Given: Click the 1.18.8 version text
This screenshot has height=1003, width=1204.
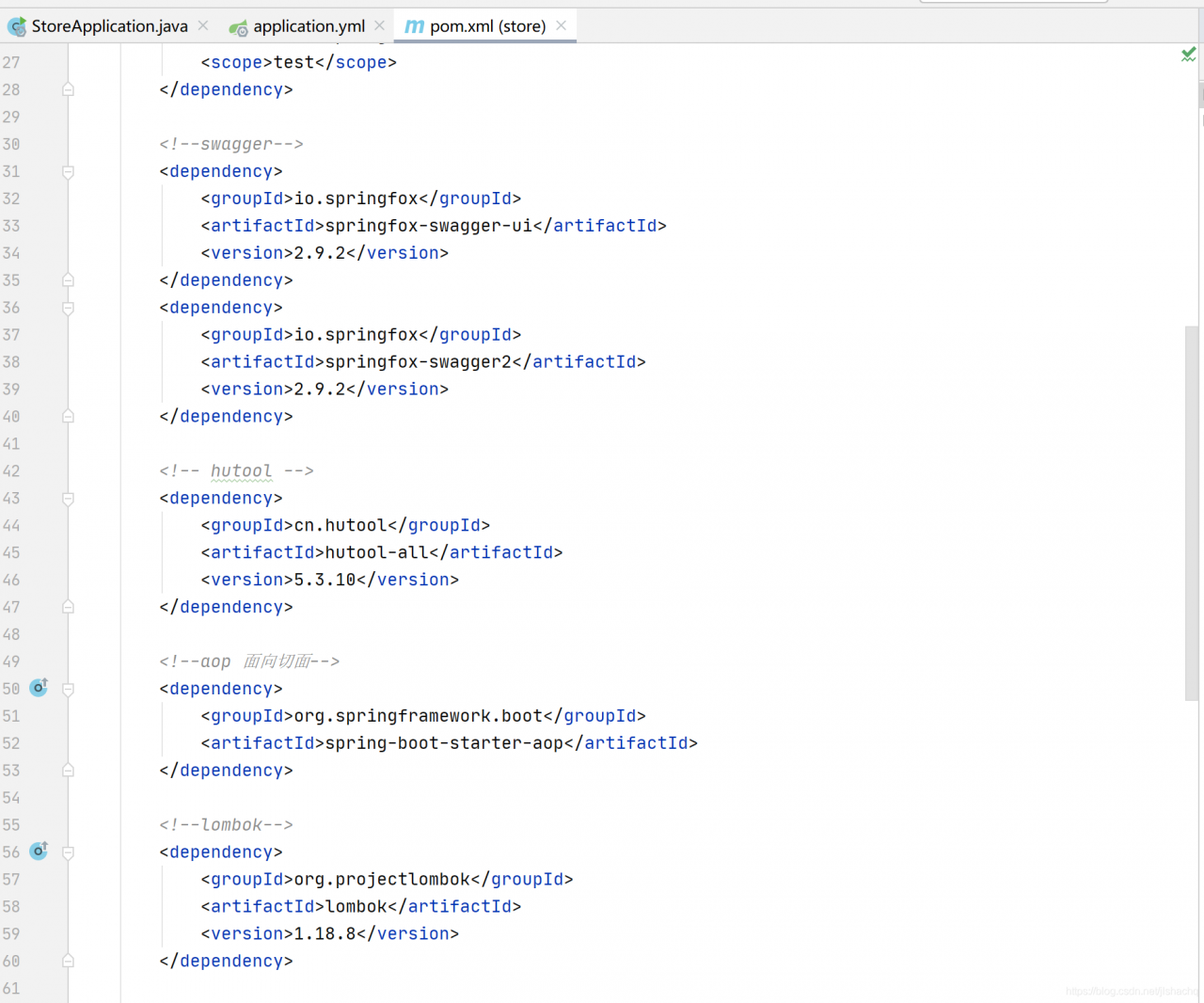Looking at the screenshot, I should pos(325,934).
